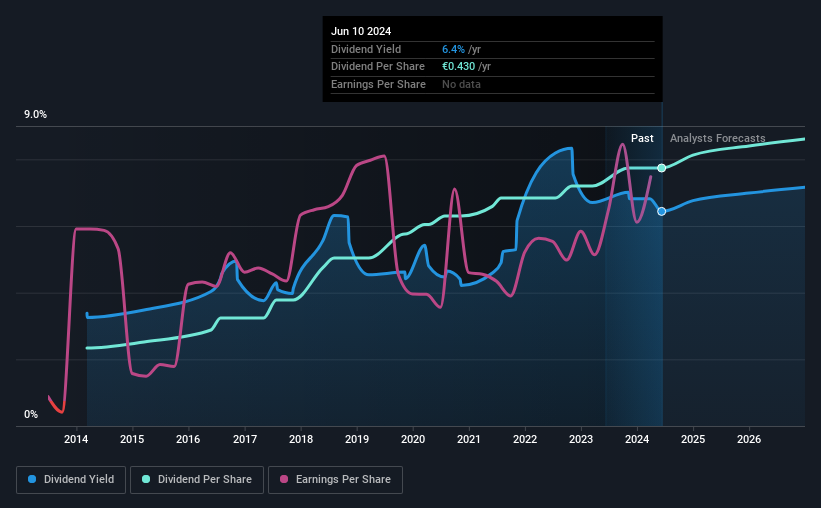Click the 2022 x-axis label

point(525,439)
